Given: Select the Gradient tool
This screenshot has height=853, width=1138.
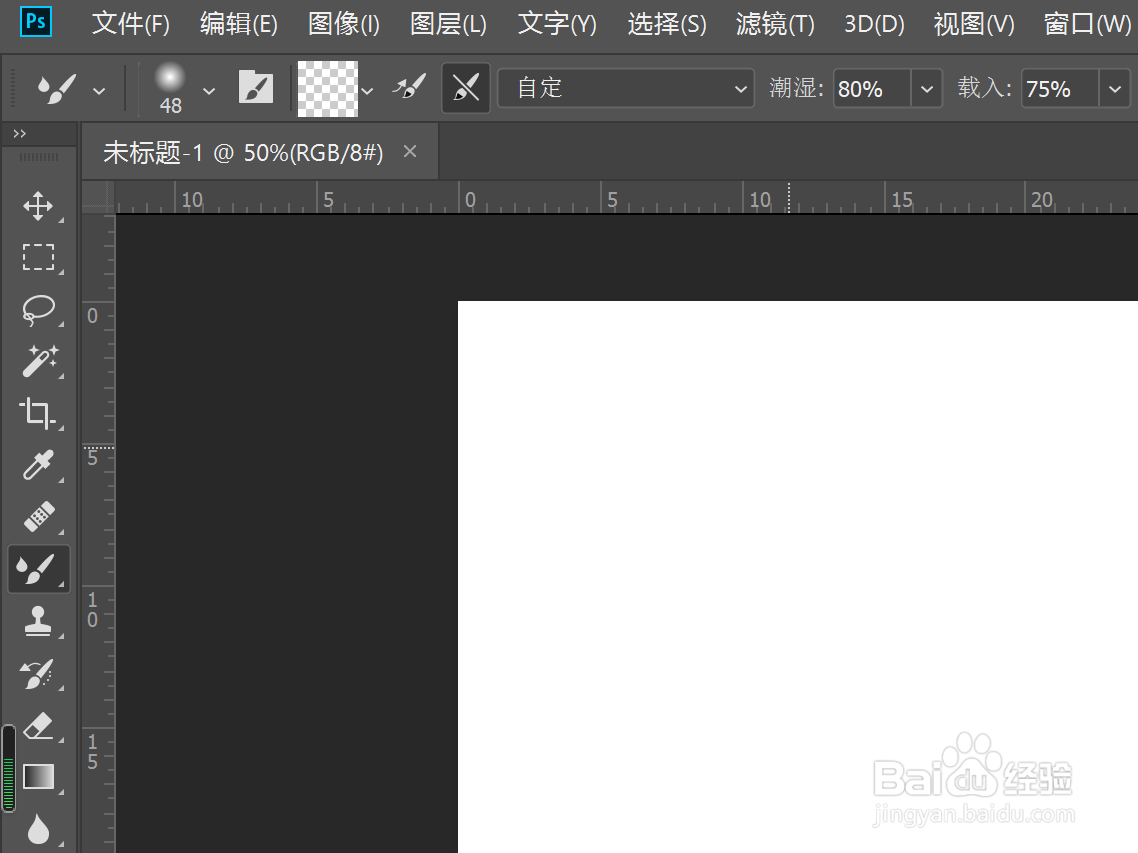Looking at the screenshot, I should (x=38, y=776).
